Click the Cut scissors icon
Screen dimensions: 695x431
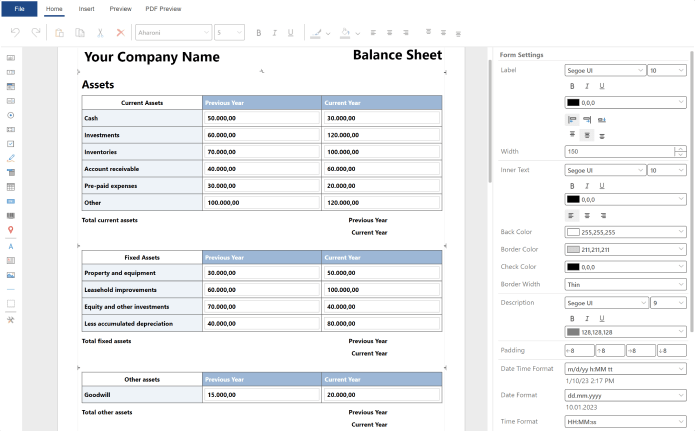[x=100, y=33]
